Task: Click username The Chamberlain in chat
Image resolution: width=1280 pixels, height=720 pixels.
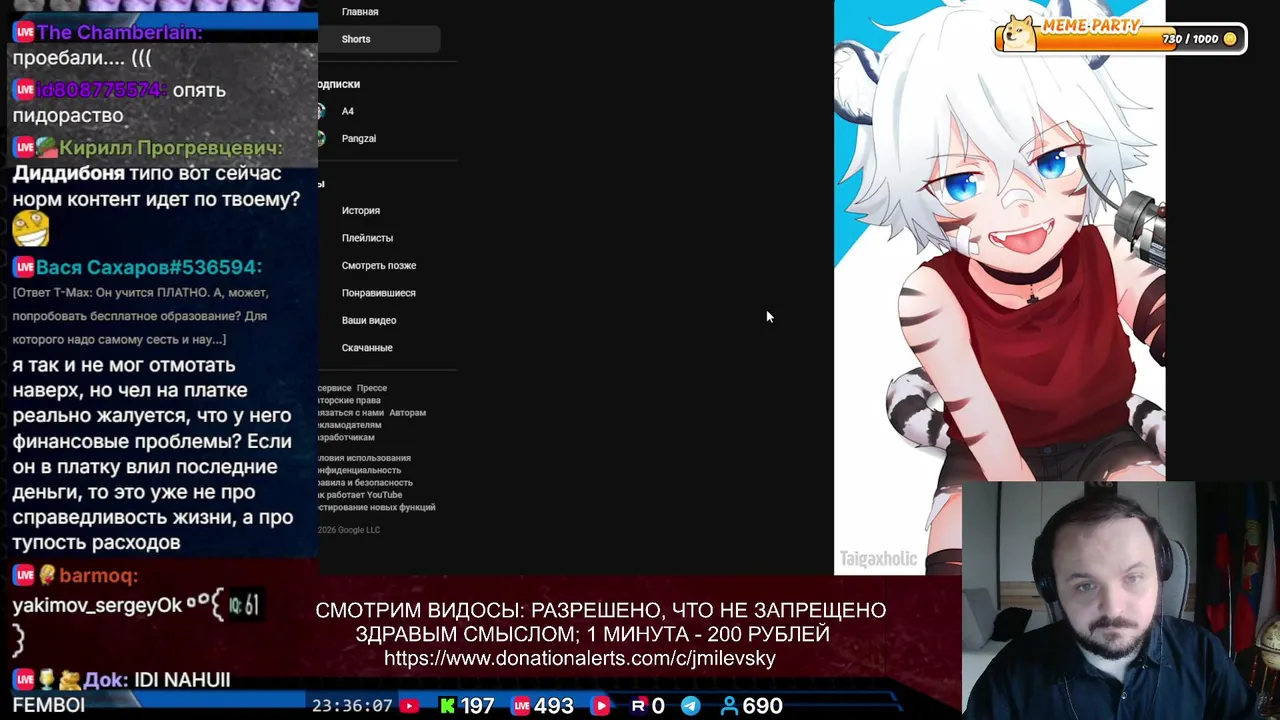Action: pyautogui.click(x=120, y=32)
